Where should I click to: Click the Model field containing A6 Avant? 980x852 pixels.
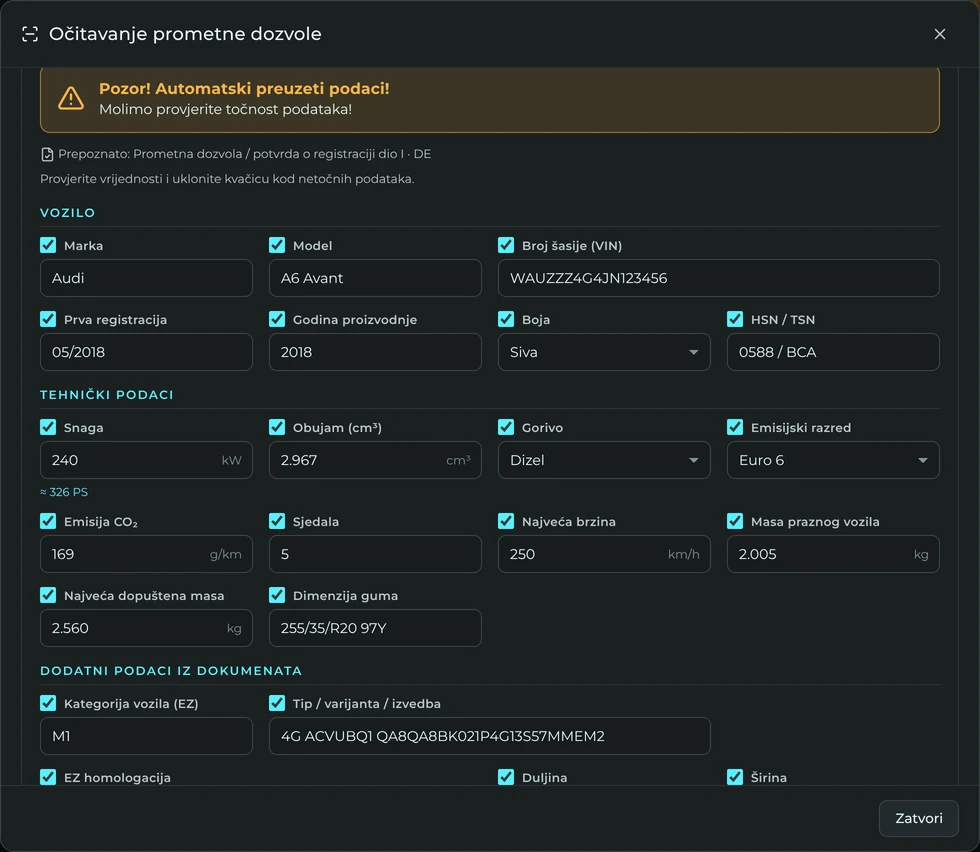tap(375, 278)
